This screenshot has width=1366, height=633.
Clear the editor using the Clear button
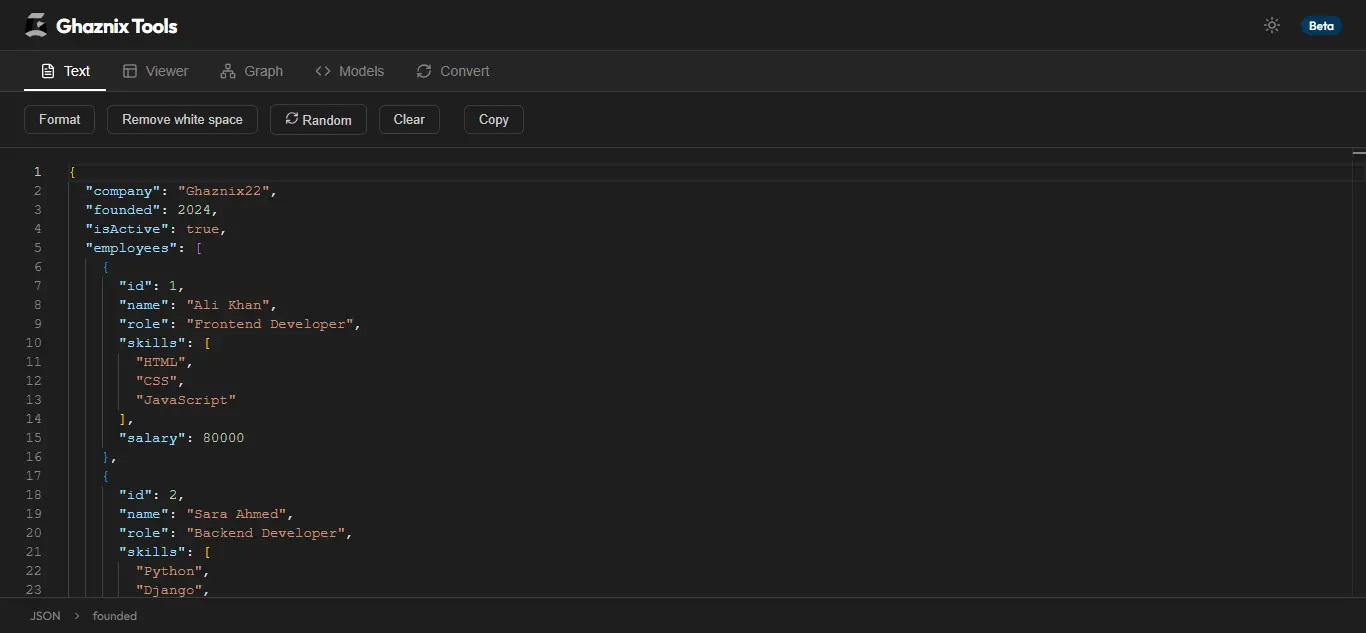click(x=409, y=119)
